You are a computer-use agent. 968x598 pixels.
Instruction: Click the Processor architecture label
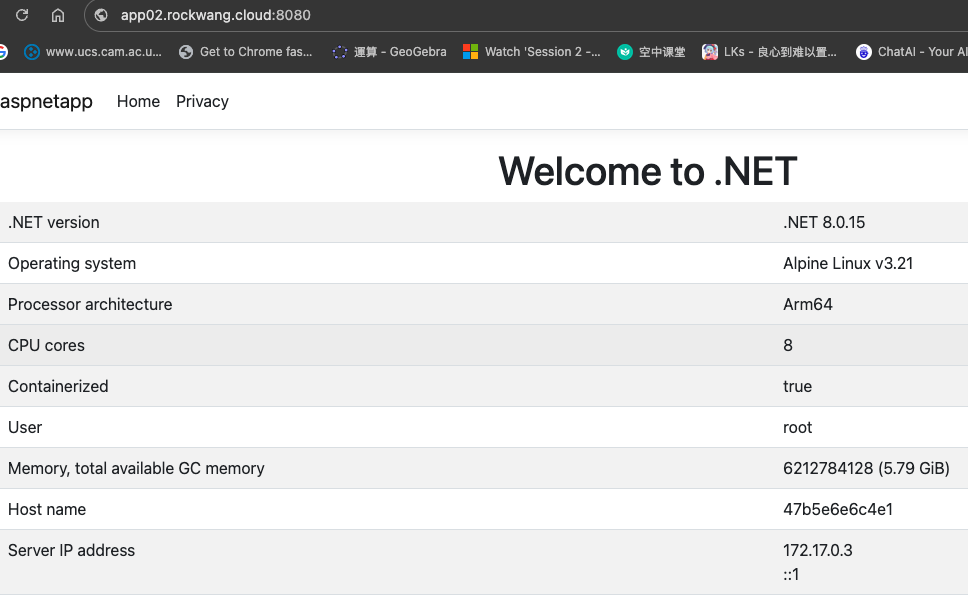(90, 304)
